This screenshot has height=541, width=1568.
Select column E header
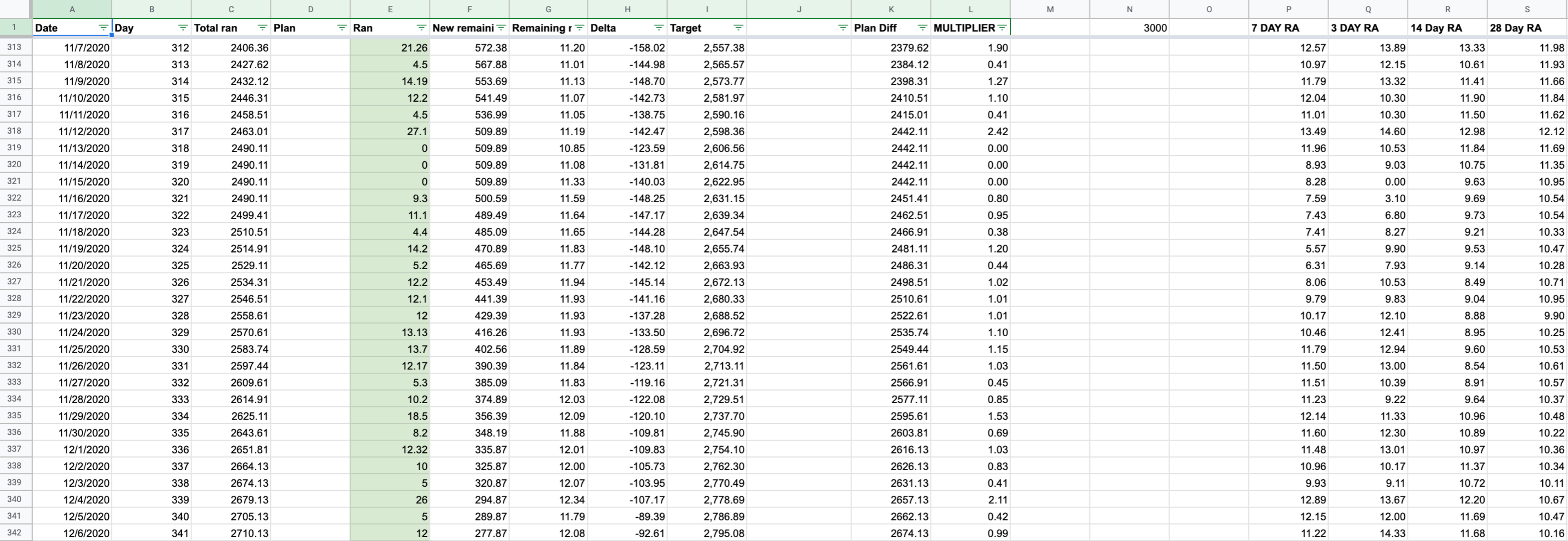pos(390,9)
